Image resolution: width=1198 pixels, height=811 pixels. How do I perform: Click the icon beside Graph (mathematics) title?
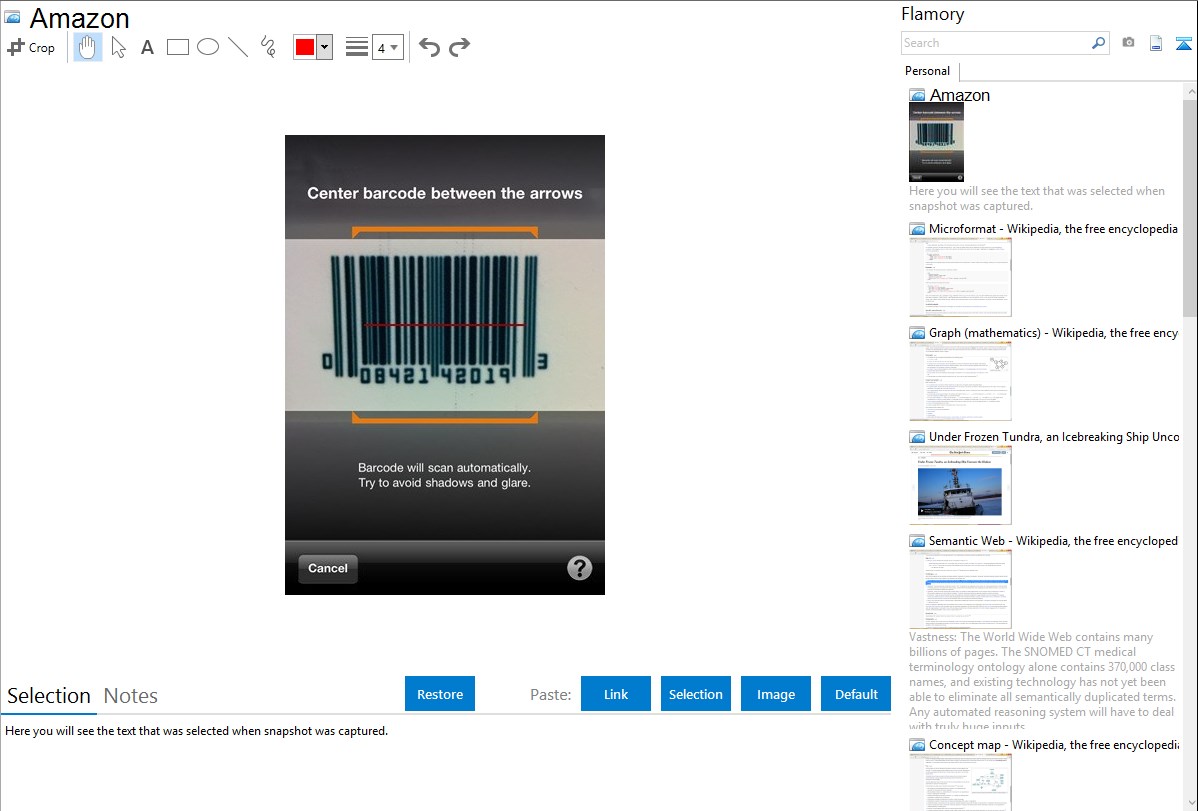tap(918, 333)
